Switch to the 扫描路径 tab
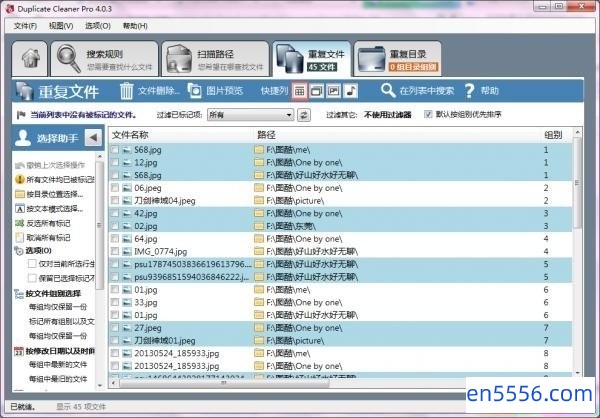The width and height of the screenshot is (600, 418). coord(215,59)
